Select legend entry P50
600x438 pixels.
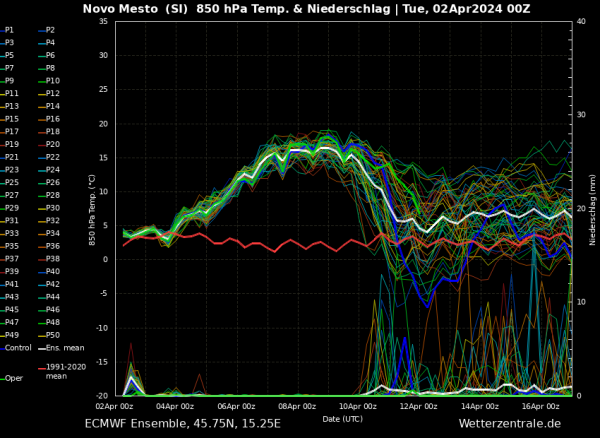tap(49, 335)
